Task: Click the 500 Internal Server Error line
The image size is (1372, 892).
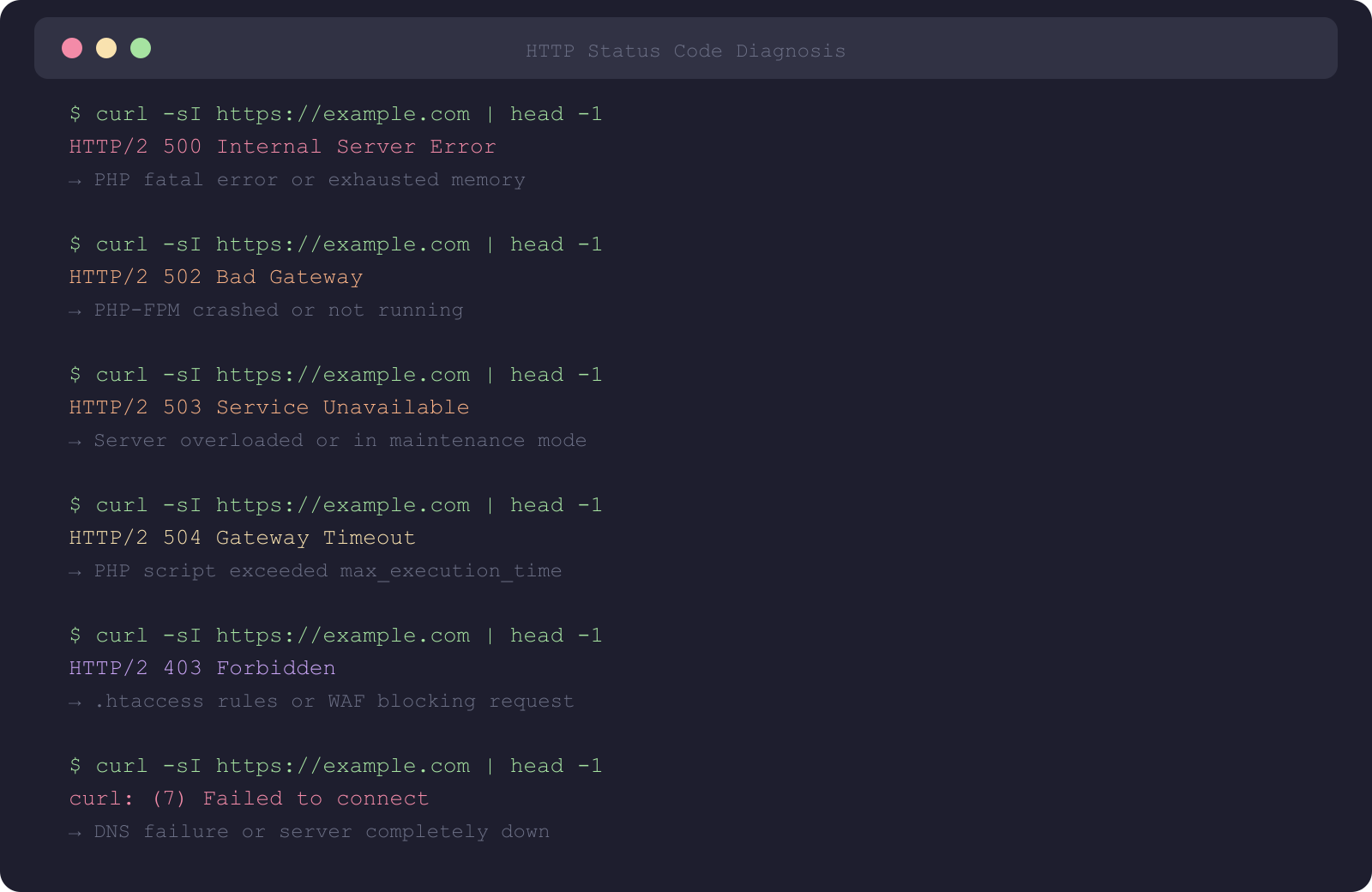Action: point(282,146)
